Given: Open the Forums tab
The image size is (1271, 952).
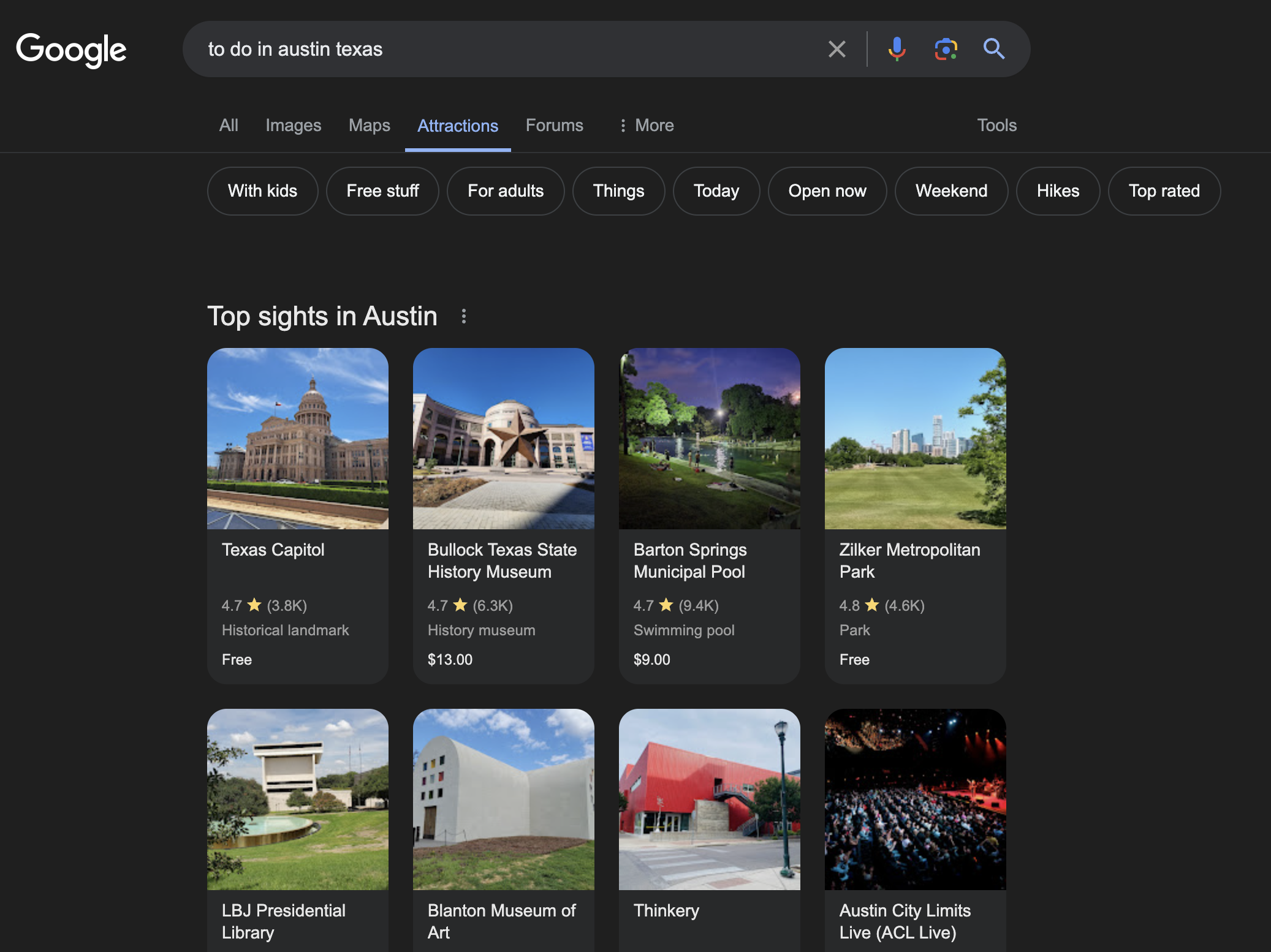Looking at the screenshot, I should (554, 126).
